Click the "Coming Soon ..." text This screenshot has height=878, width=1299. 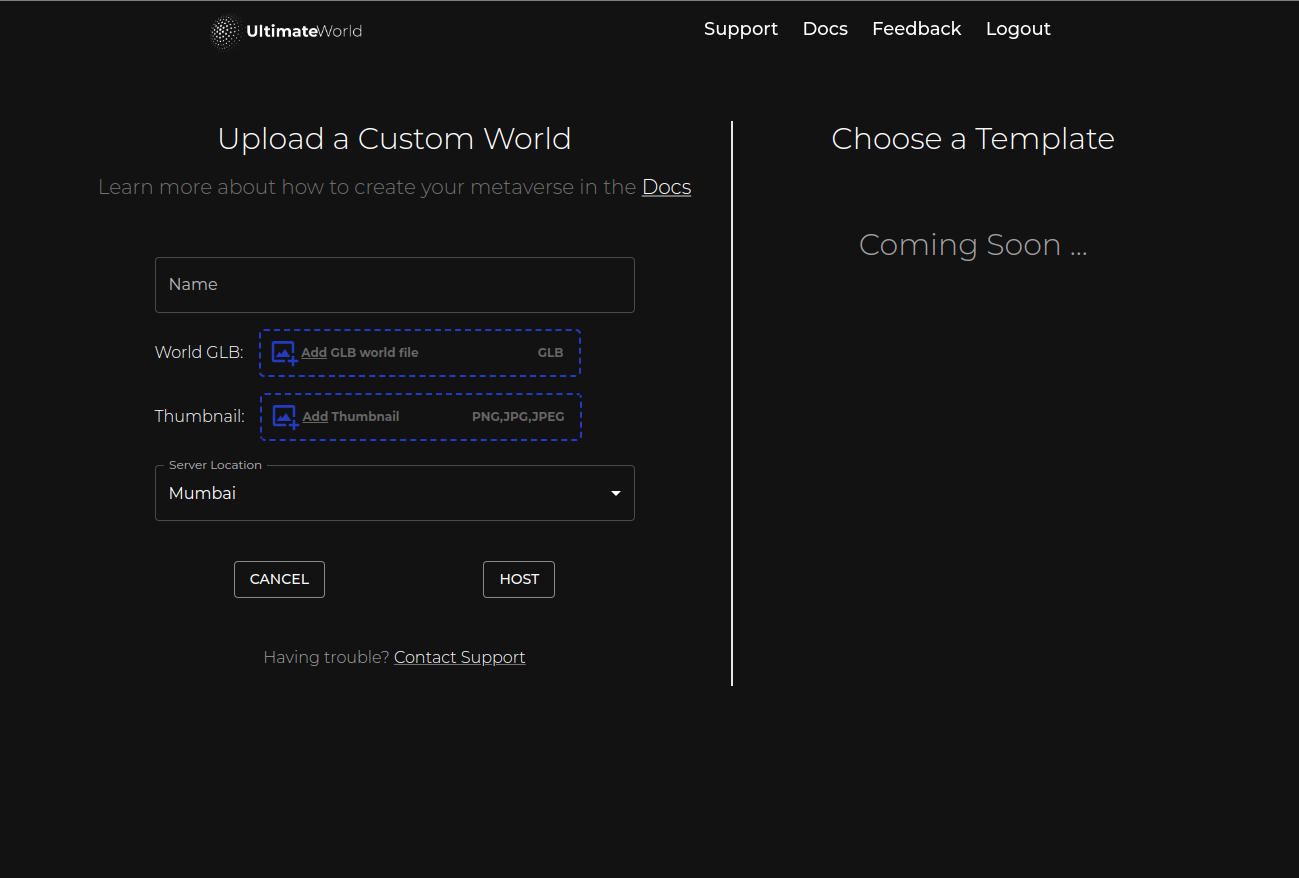coord(973,245)
